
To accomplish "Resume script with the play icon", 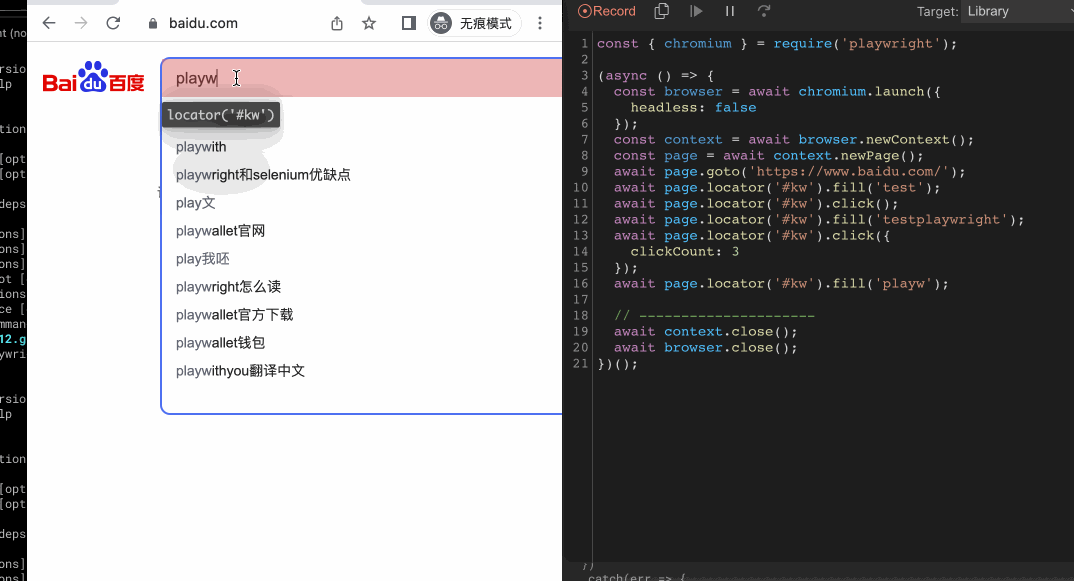I will point(696,11).
